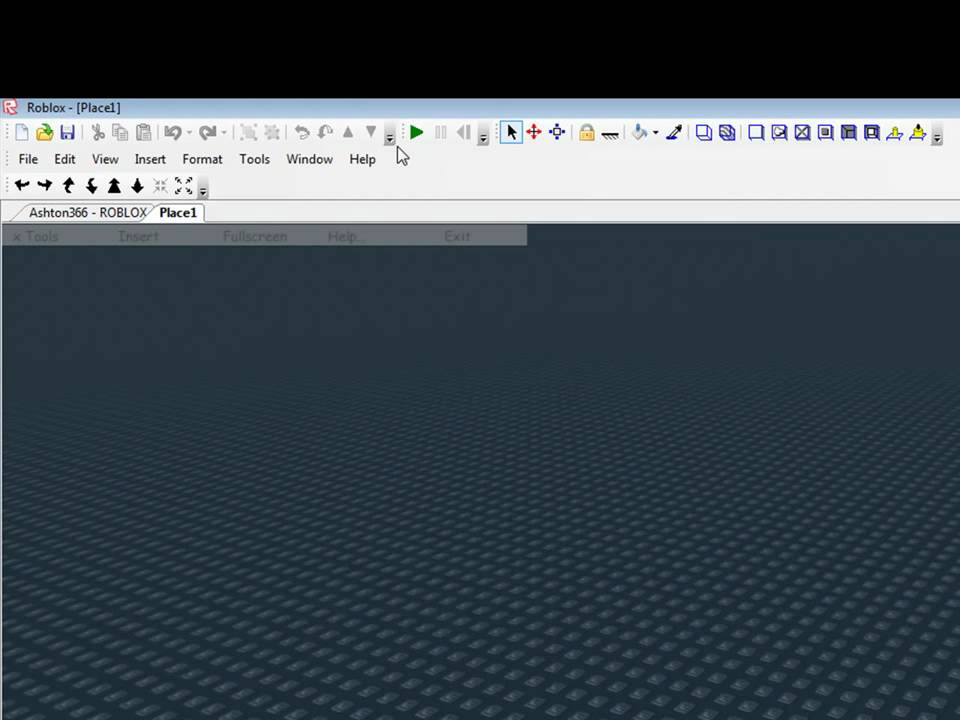This screenshot has height=720, width=960.
Task: Open the Undo history dropdown arrow
Action: click(189, 133)
